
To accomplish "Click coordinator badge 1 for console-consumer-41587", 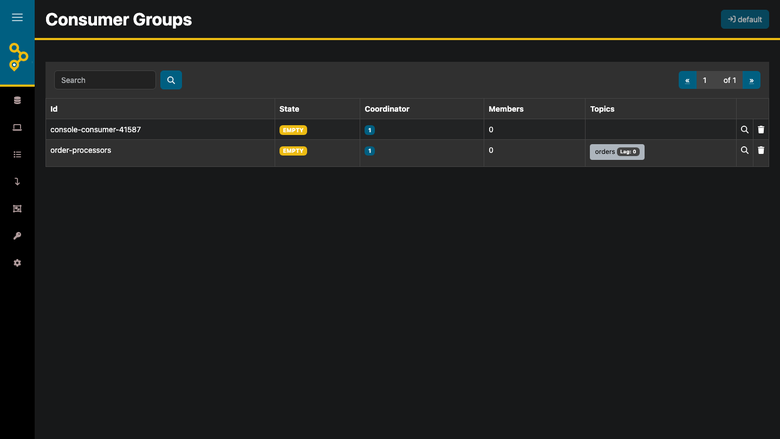I will click(x=370, y=130).
